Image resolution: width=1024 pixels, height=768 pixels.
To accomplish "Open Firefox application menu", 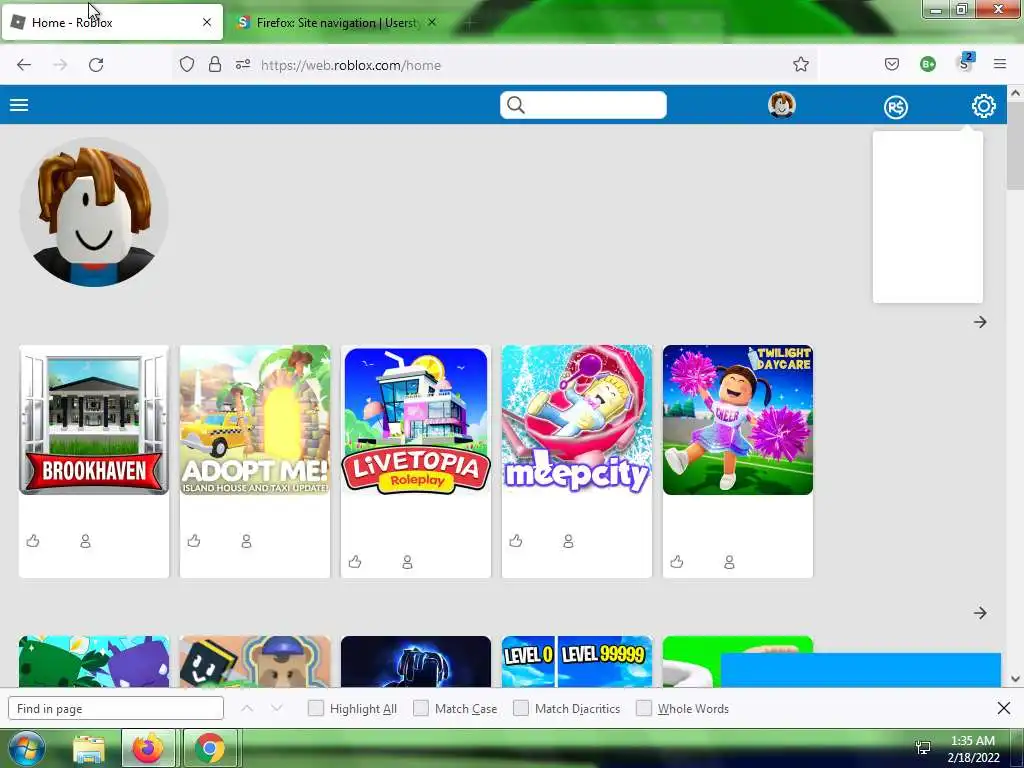I will tap(1000, 64).
